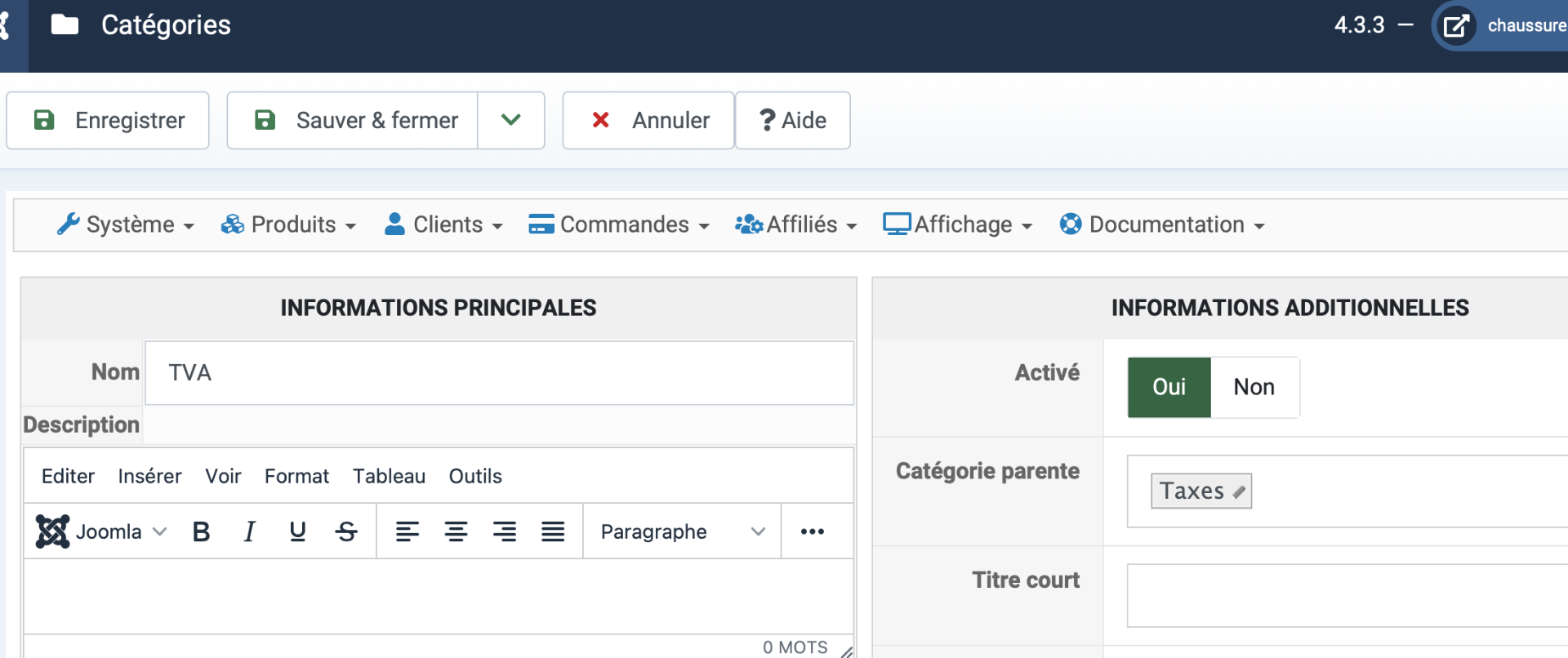Screen dimensions: 1568x658
Task: Click the Enregistrer button
Action: (108, 120)
